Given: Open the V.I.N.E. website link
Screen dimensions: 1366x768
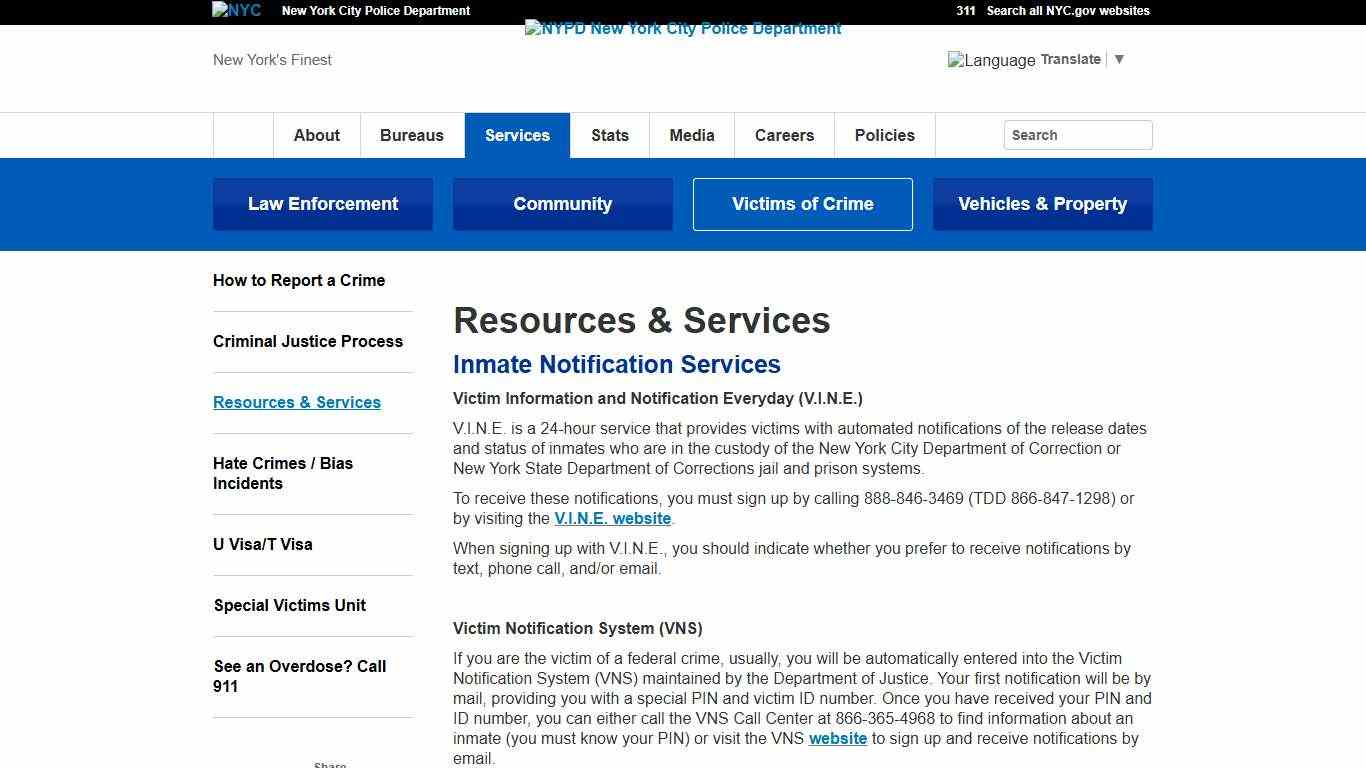Looking at the screenshot, I should [612, 518].
